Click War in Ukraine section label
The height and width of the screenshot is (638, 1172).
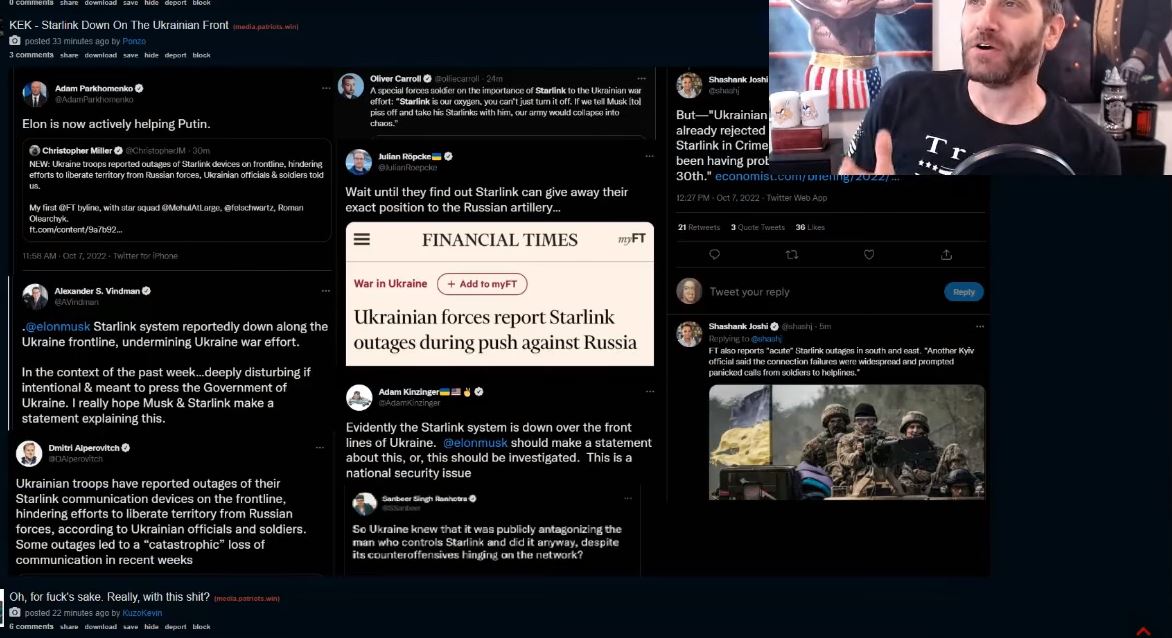(x=390, y=284)
